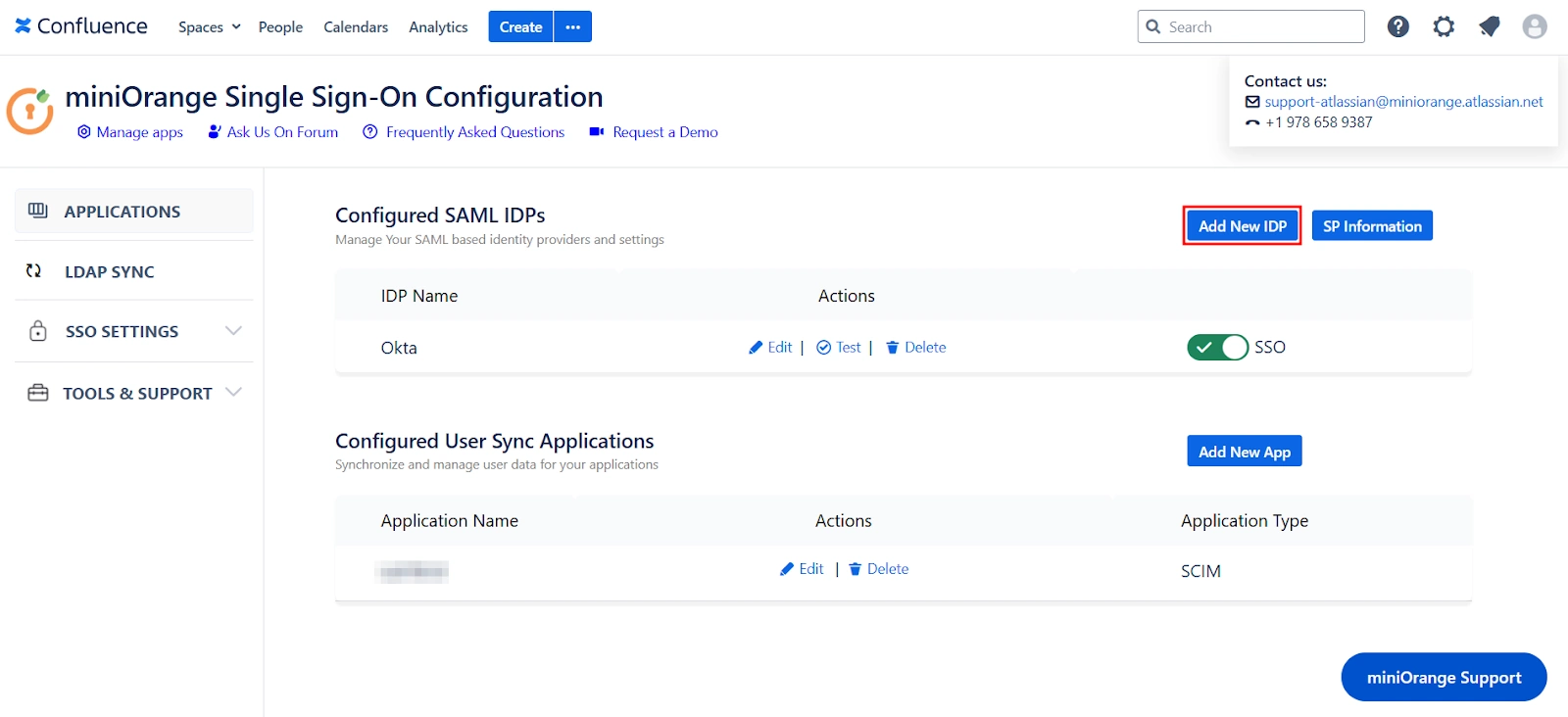Expand Tools & Support chevron
This screenshot has height=717, width=1568.
[233, 392]
